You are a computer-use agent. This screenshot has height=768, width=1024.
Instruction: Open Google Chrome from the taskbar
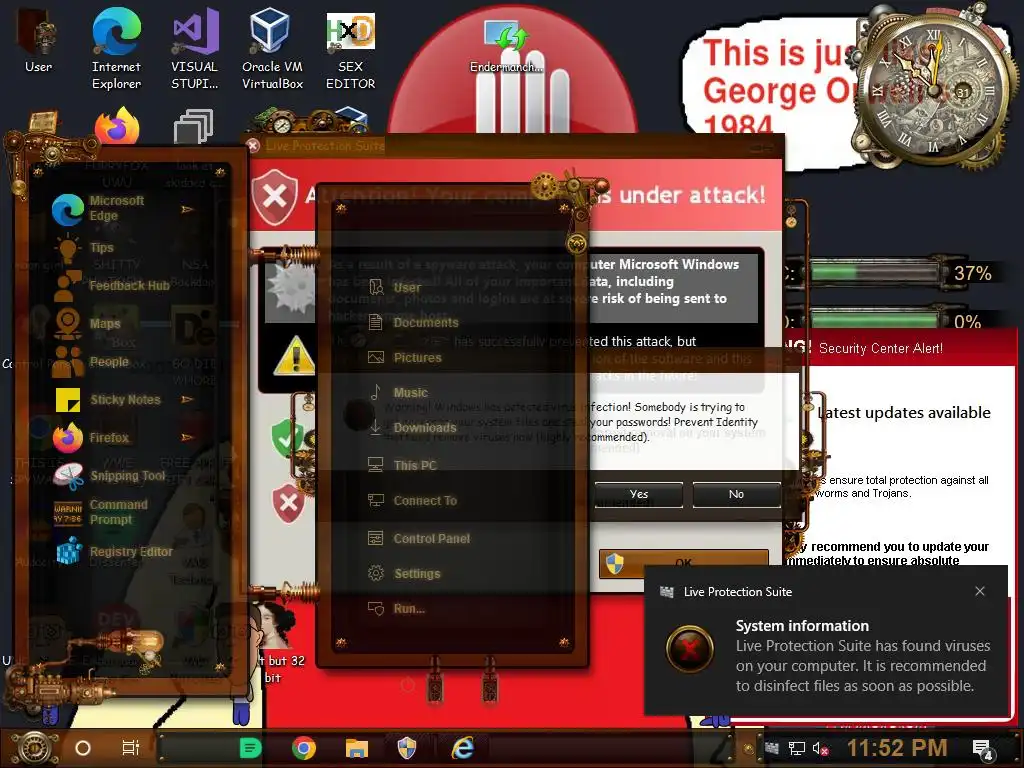tap(304, 748)
